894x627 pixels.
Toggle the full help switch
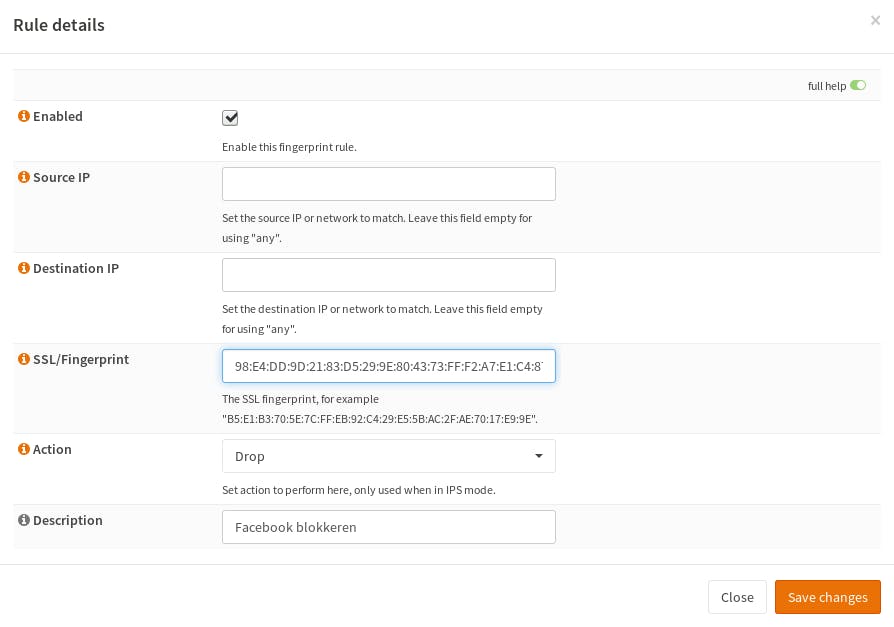858,86
